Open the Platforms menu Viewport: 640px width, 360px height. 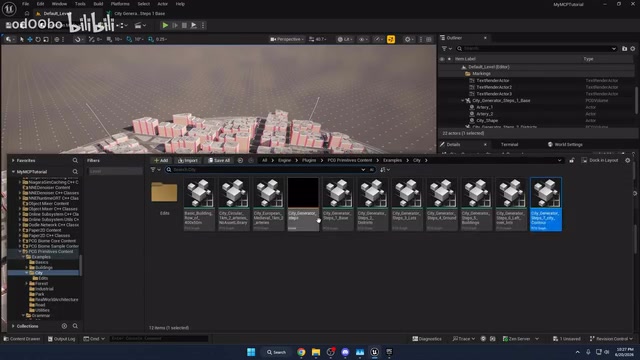point(120,4)
